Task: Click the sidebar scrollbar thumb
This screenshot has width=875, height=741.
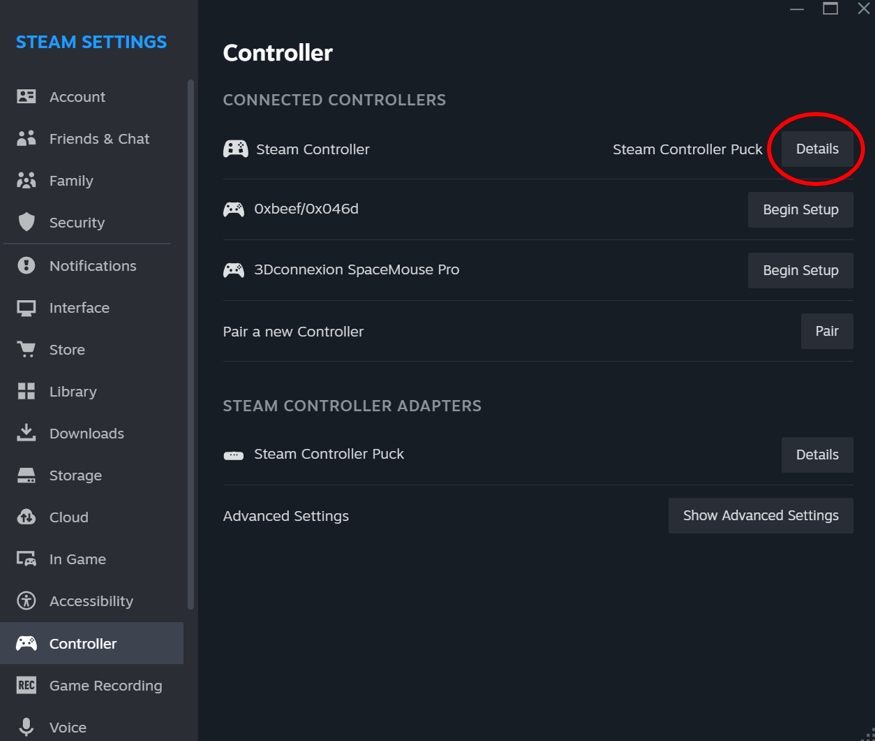Action: 191,344
